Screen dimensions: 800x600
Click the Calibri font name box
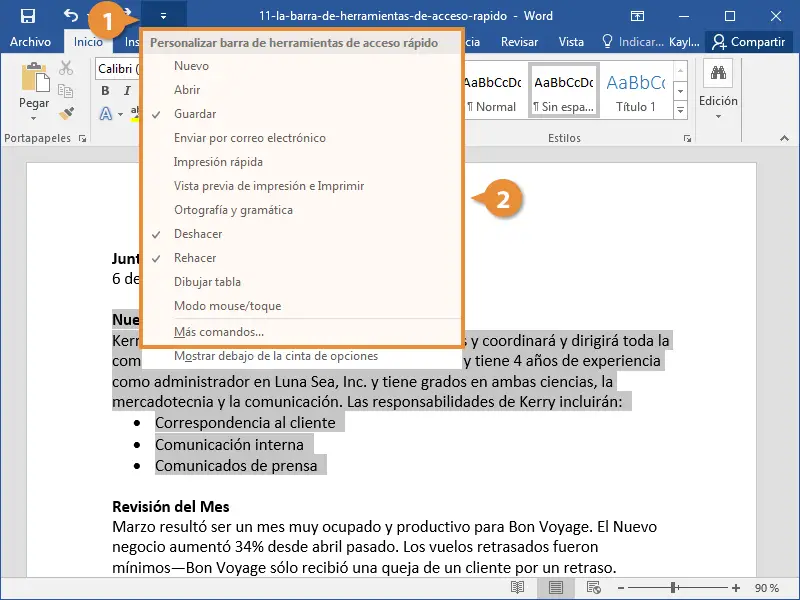pyautogui.click(x=118, y=68)
